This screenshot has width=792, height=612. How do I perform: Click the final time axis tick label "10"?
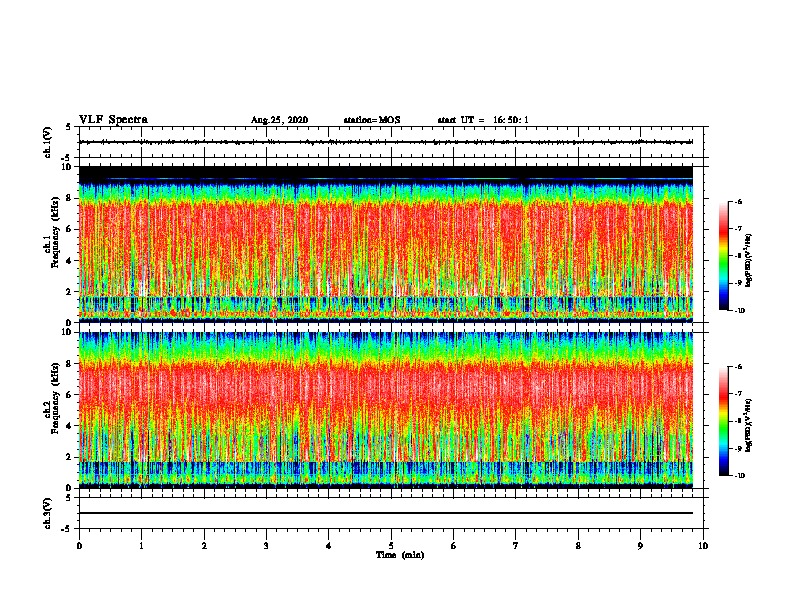703,545
